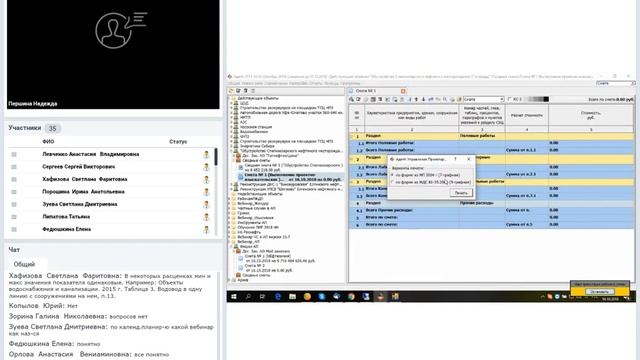
Task: Click the speaker avatar video thumbnail
Action: tap(113, 54)
